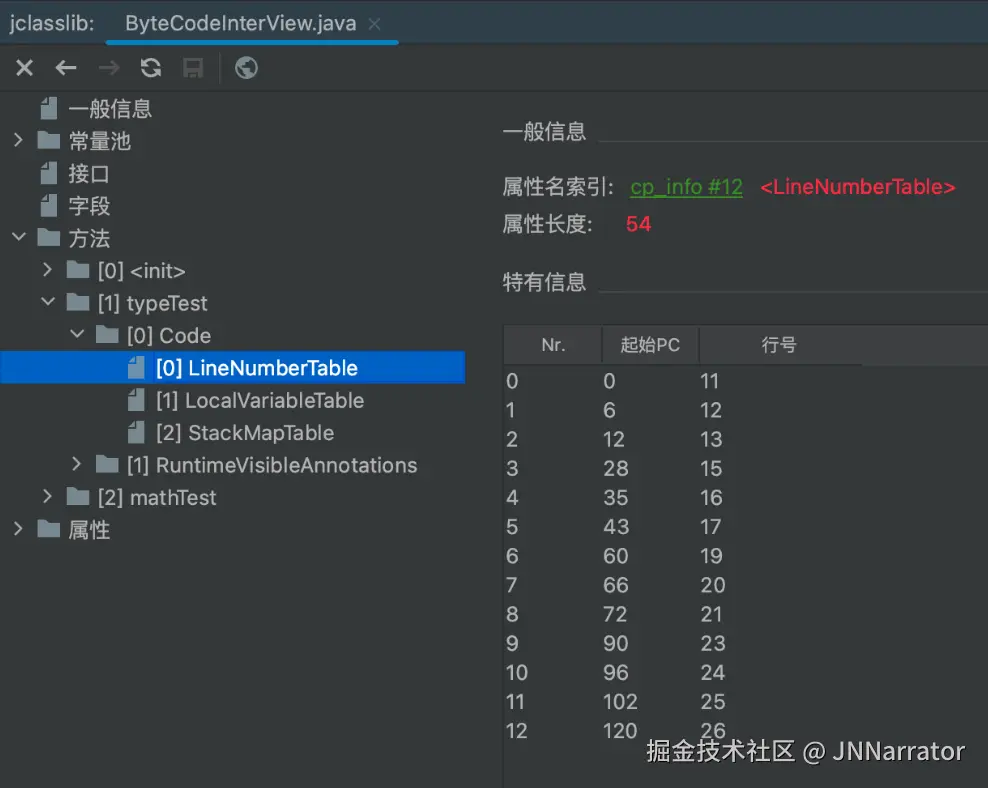Select line number value 20
Screen dimensions: 988x788
pos(713,585)
